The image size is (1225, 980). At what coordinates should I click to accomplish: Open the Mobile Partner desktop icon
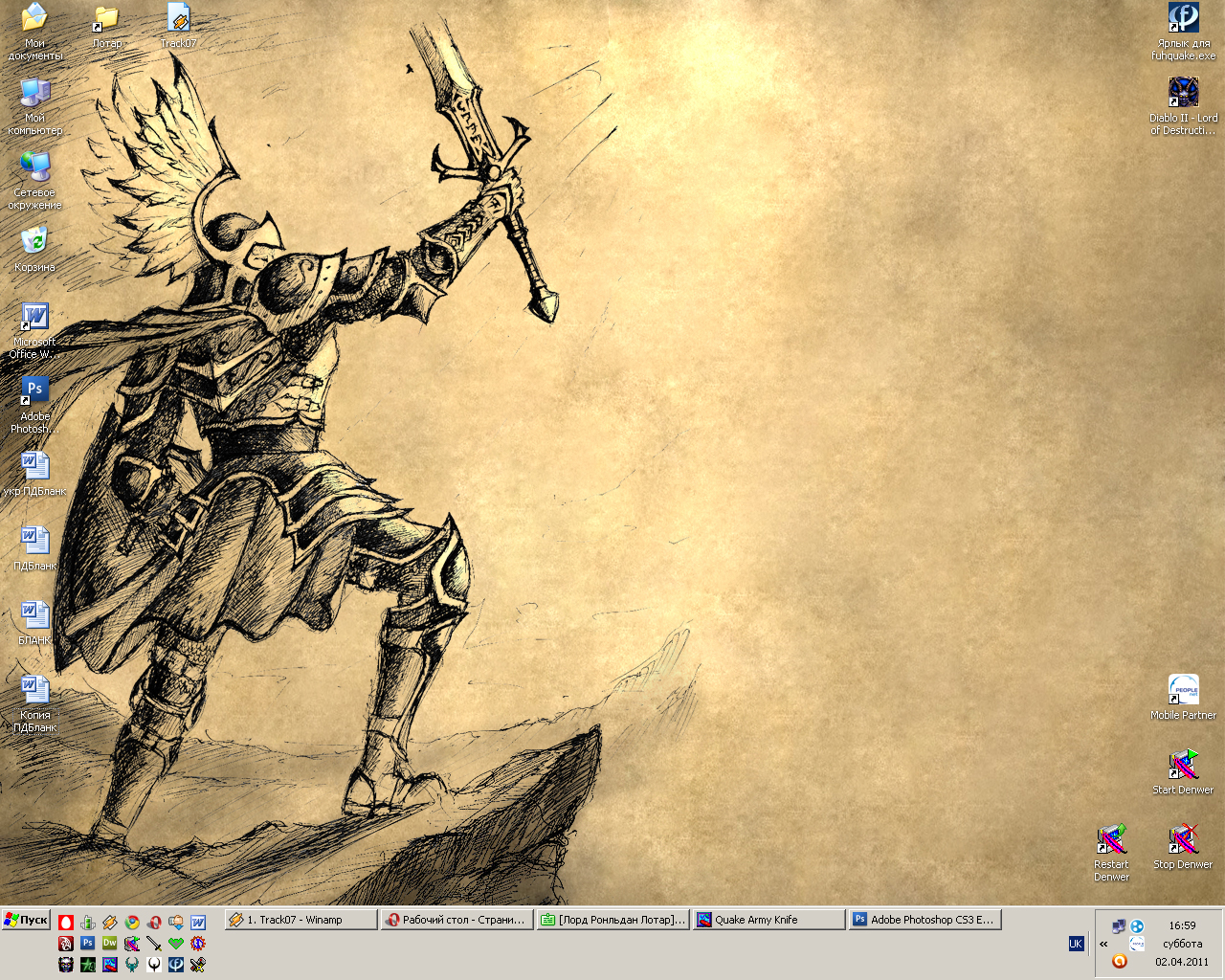tap(1183, 690)
